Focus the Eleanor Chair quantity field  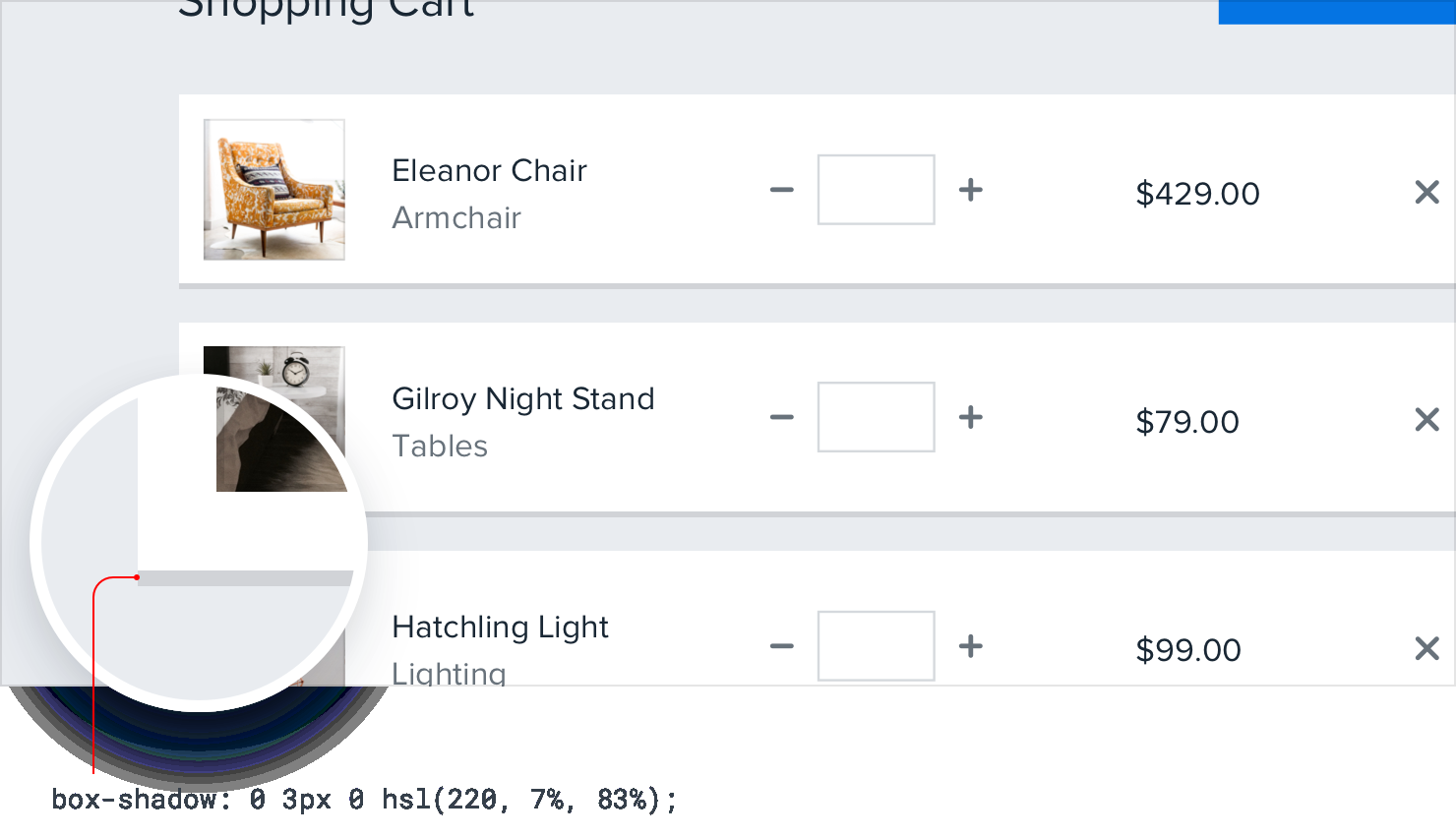(x=876, y=190)
